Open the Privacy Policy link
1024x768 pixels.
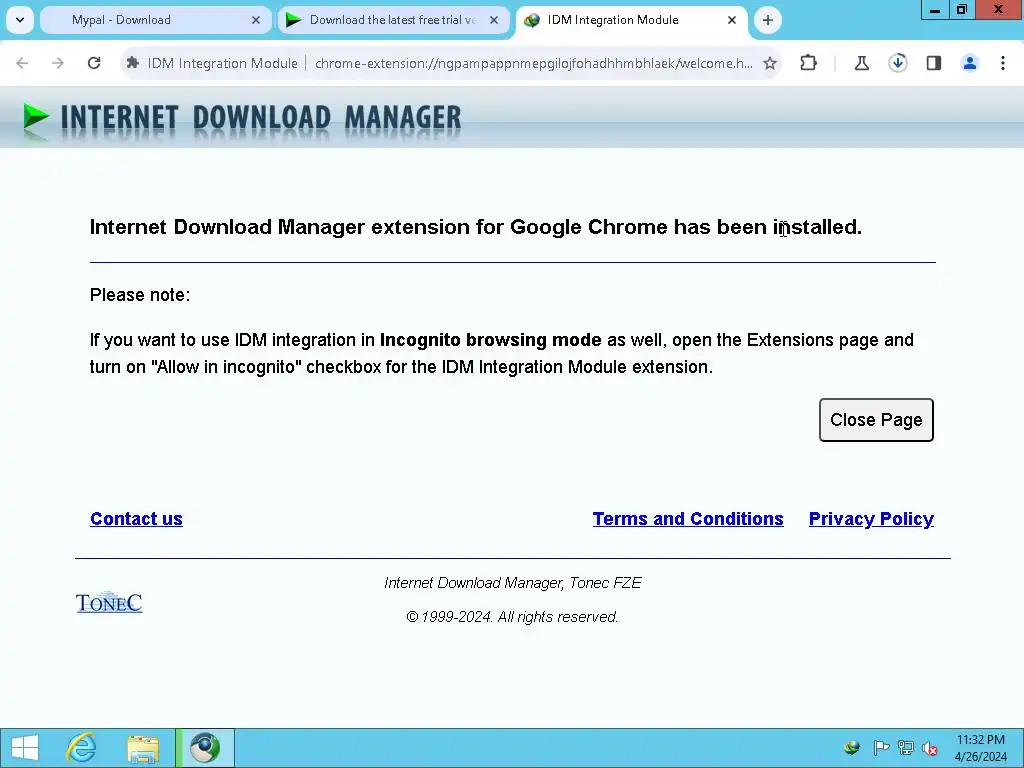coord(871,519)
